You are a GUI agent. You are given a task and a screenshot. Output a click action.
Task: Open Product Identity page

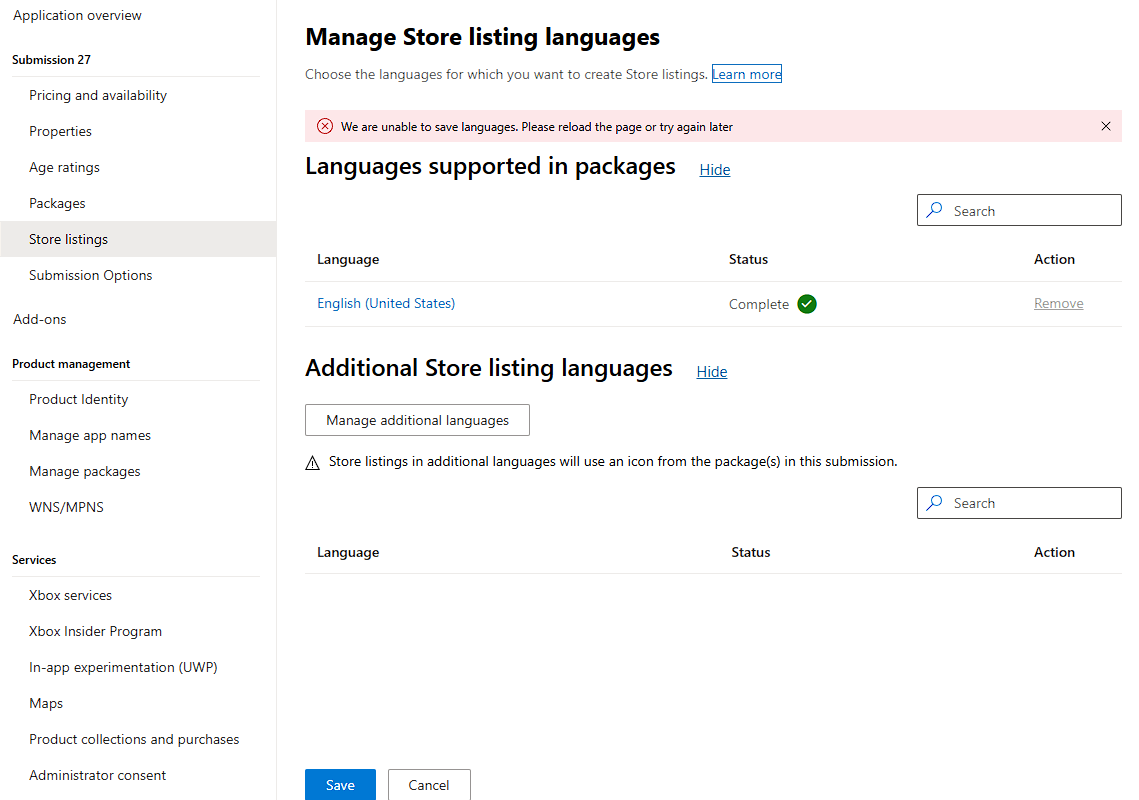(78, 399)
